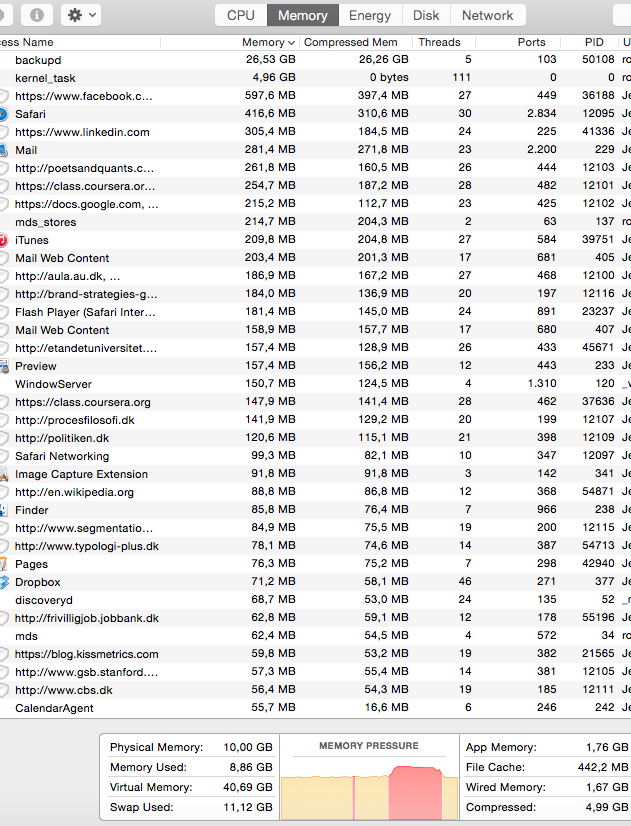Click the http://etandetuniversitet process
The width and height of the screenshot is (631, 826).
point(316,348)
